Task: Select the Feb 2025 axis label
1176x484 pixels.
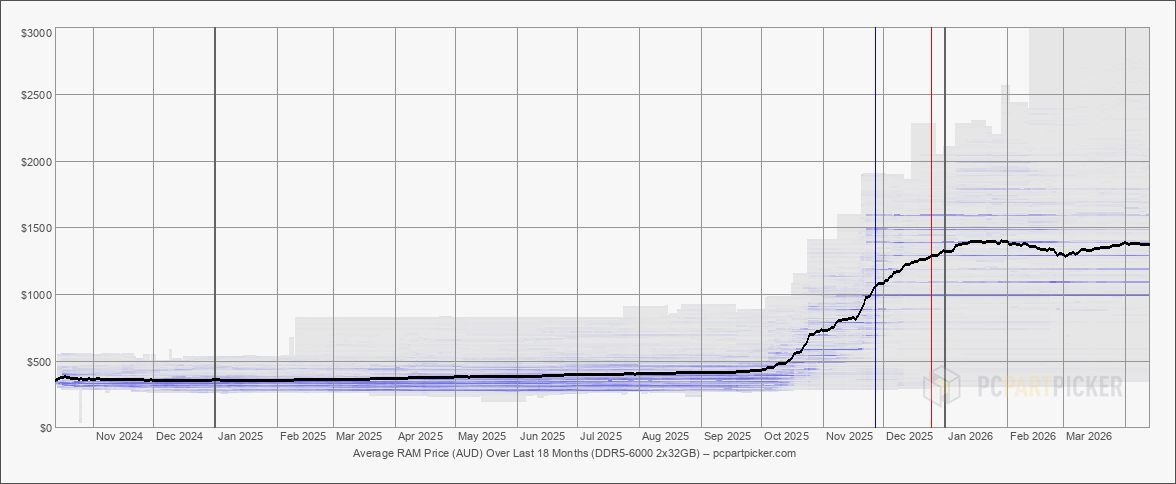Action: pyautogui.click(x=303, y=436)
